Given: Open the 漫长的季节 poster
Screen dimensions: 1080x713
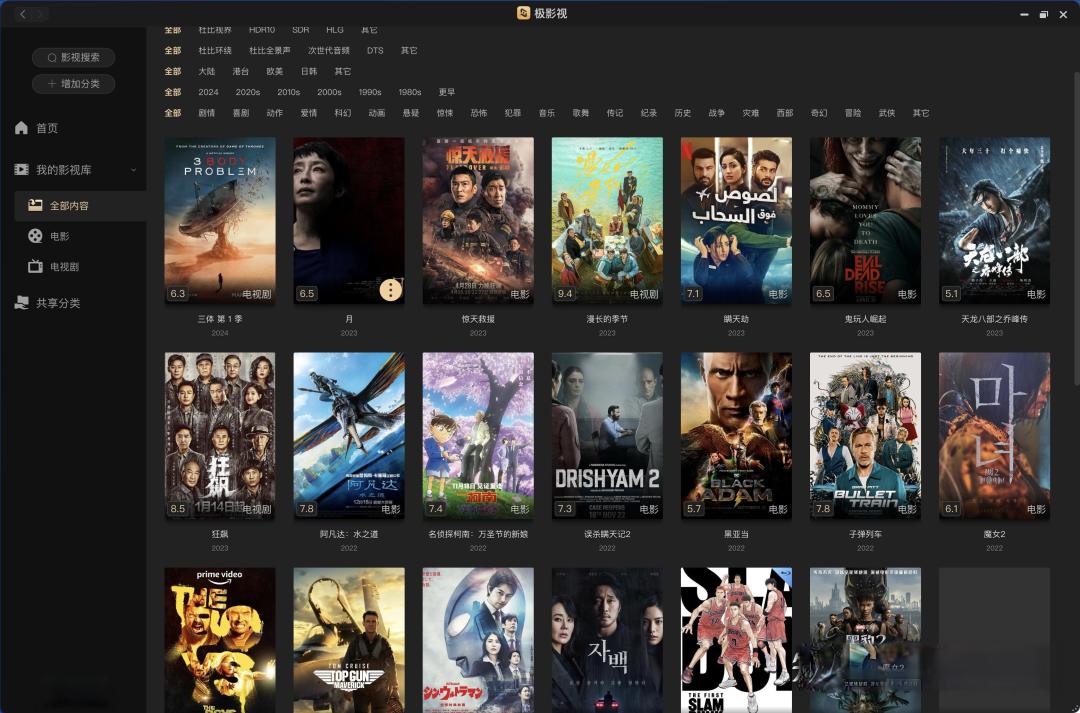Looking at the screenshot, I should coord(607,220).
